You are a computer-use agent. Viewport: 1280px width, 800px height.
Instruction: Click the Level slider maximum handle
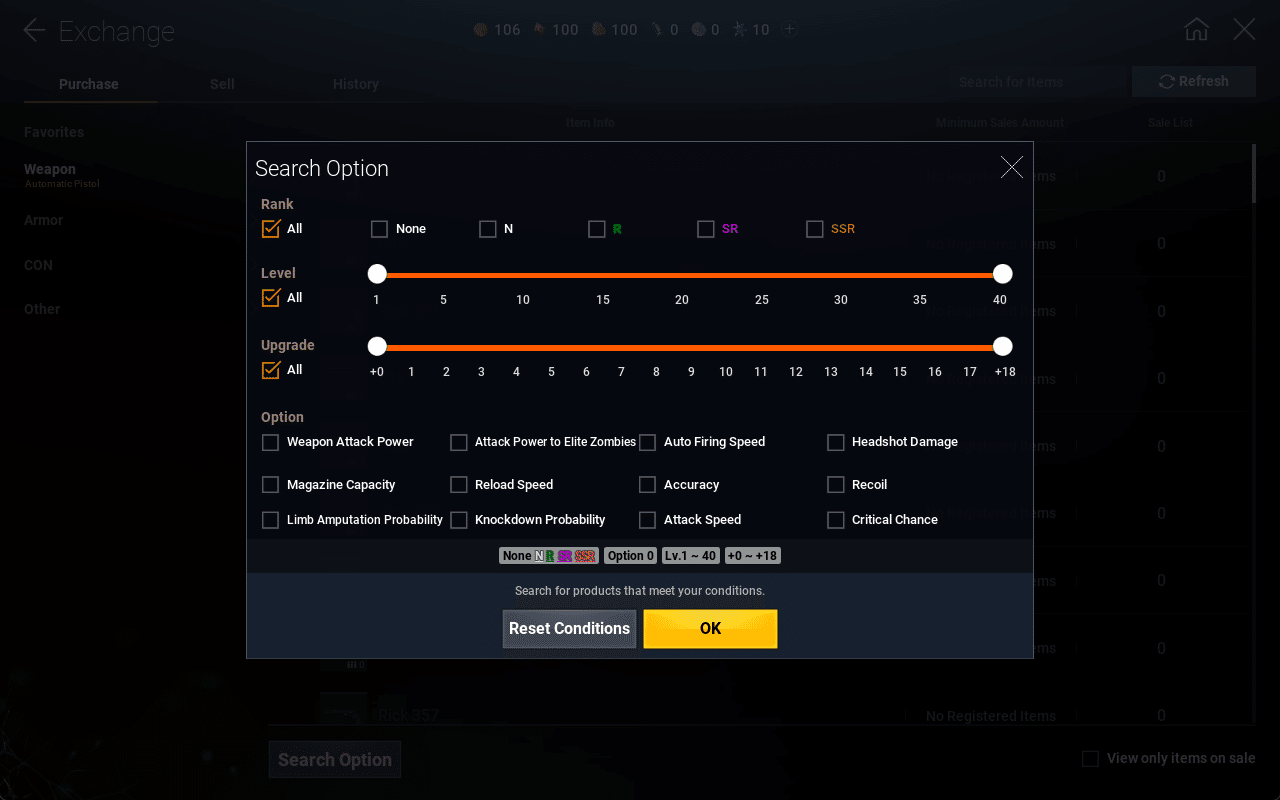[x=1003, y=274]
